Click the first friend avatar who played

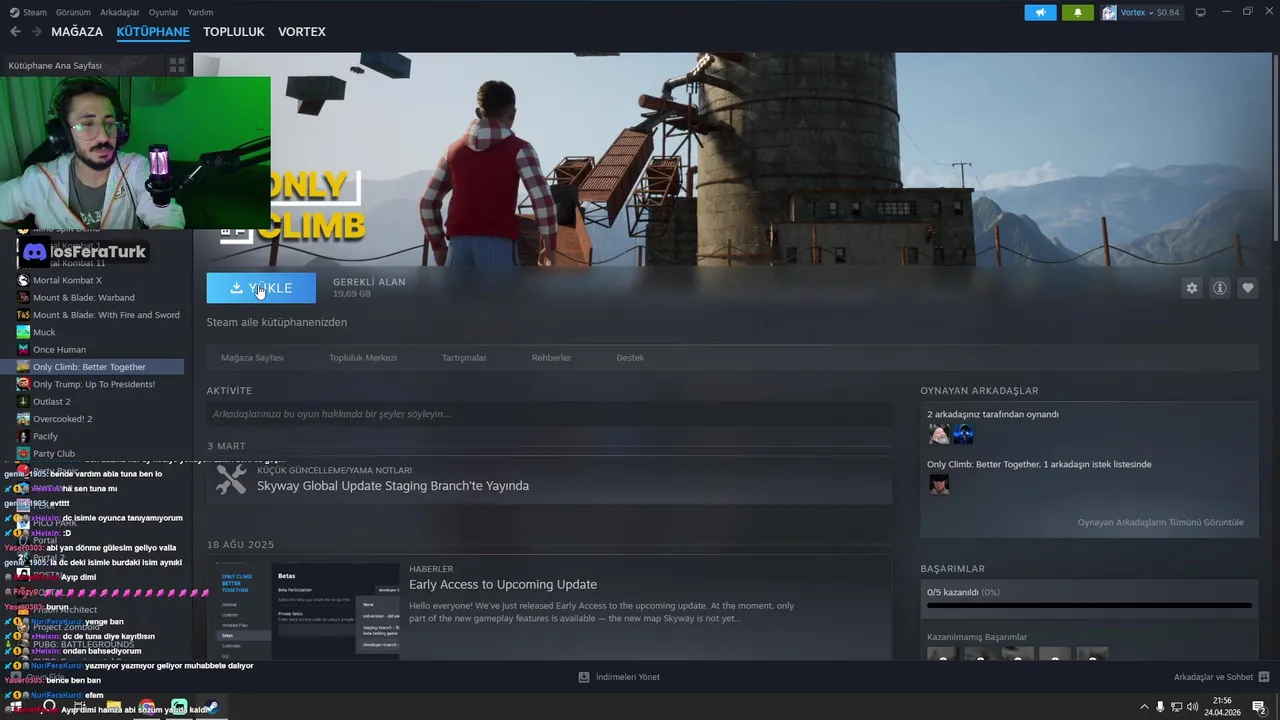point(939,434)
